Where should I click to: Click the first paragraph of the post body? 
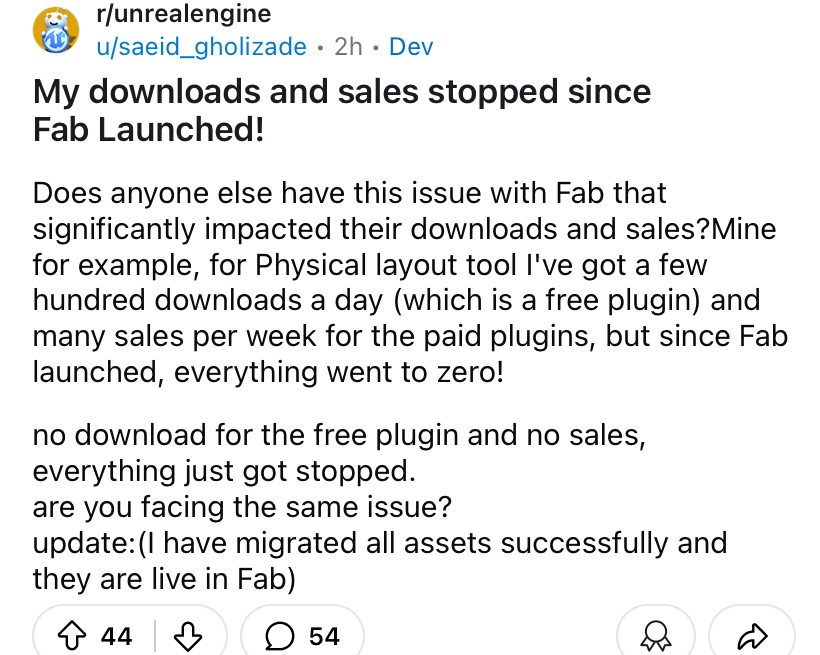tap(410, 282)
